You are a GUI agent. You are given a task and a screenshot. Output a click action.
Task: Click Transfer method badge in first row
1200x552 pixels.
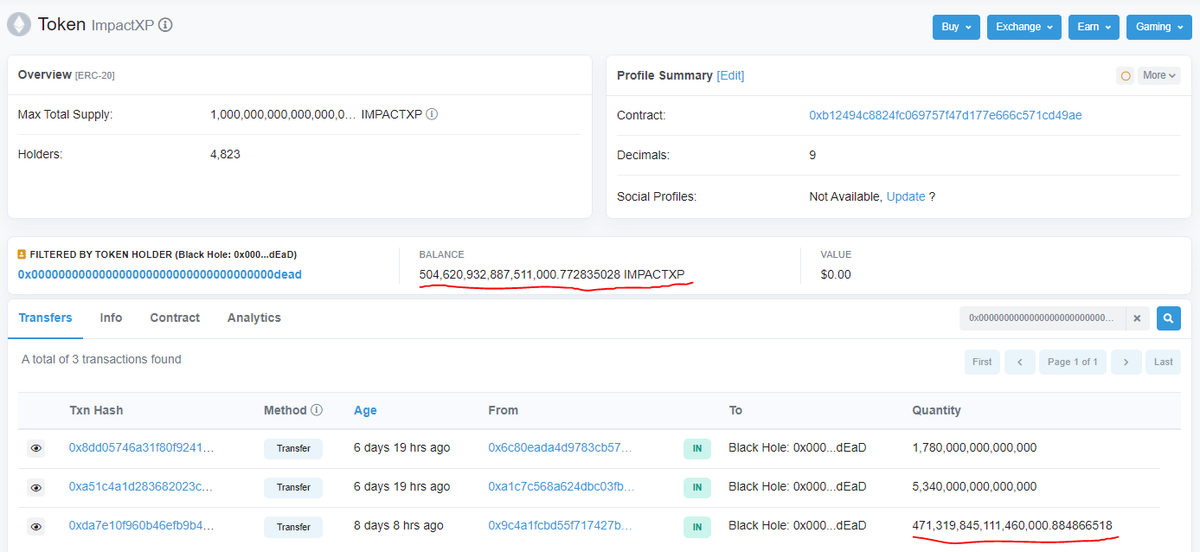coord(293,449)
